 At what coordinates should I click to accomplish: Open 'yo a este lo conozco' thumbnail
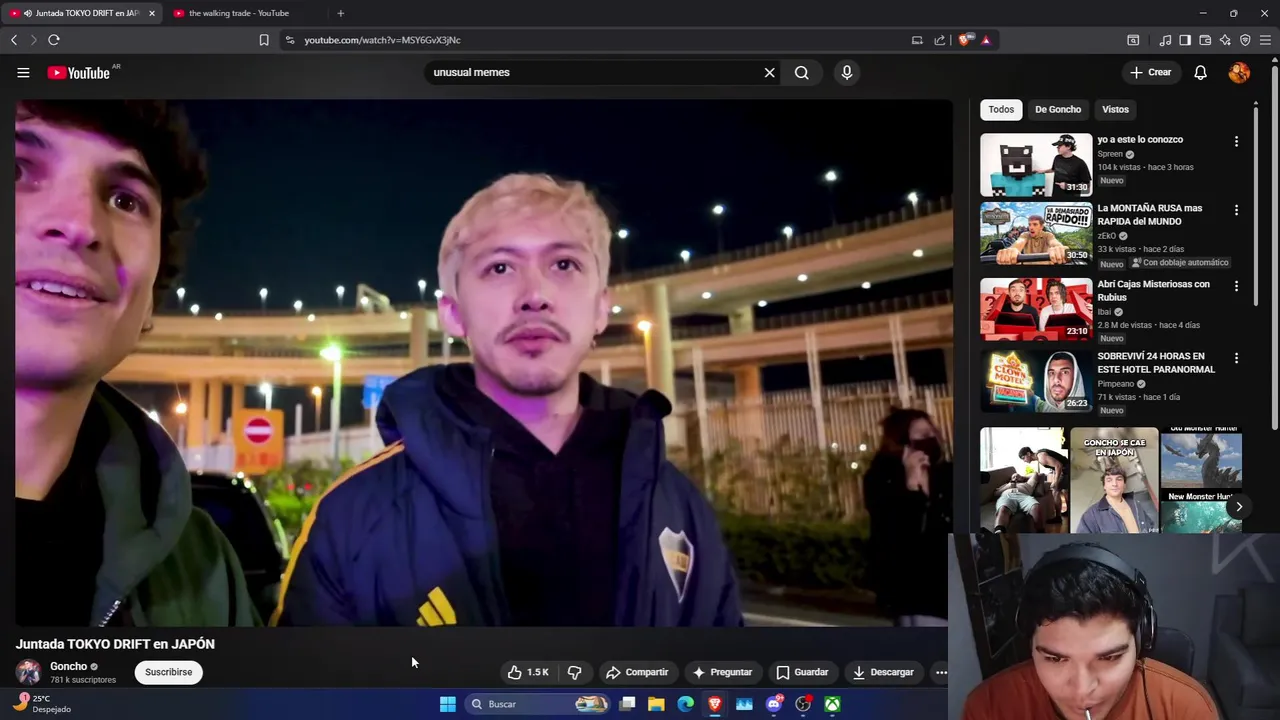click(1036, 165)
